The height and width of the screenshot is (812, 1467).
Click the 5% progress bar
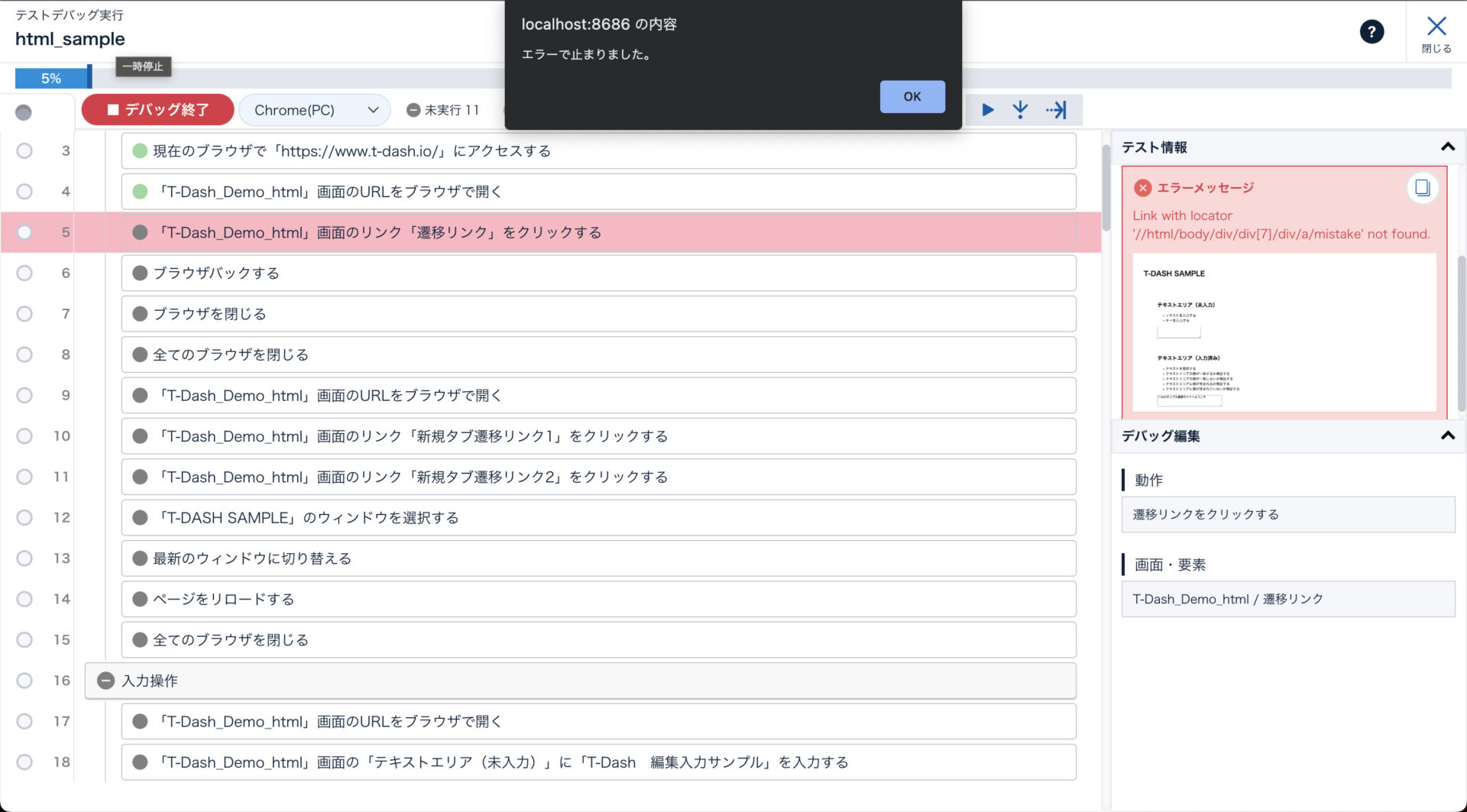52,79
